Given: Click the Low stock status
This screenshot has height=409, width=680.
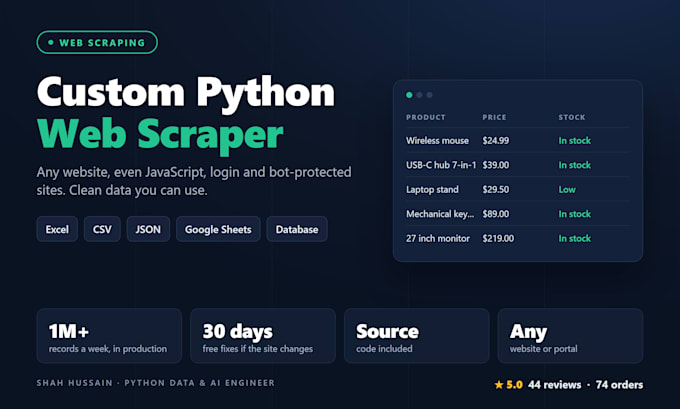Looking at the screenshot, I should click(x=567, y=190).
